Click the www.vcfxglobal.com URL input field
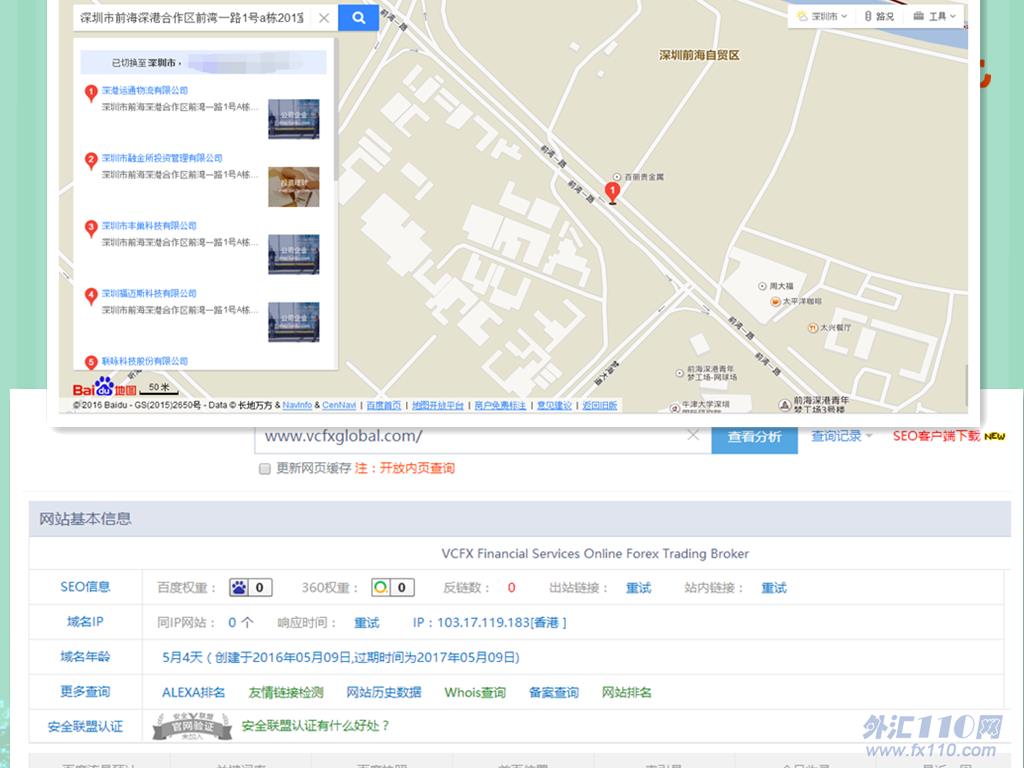1024x768 pixels. 470,436
